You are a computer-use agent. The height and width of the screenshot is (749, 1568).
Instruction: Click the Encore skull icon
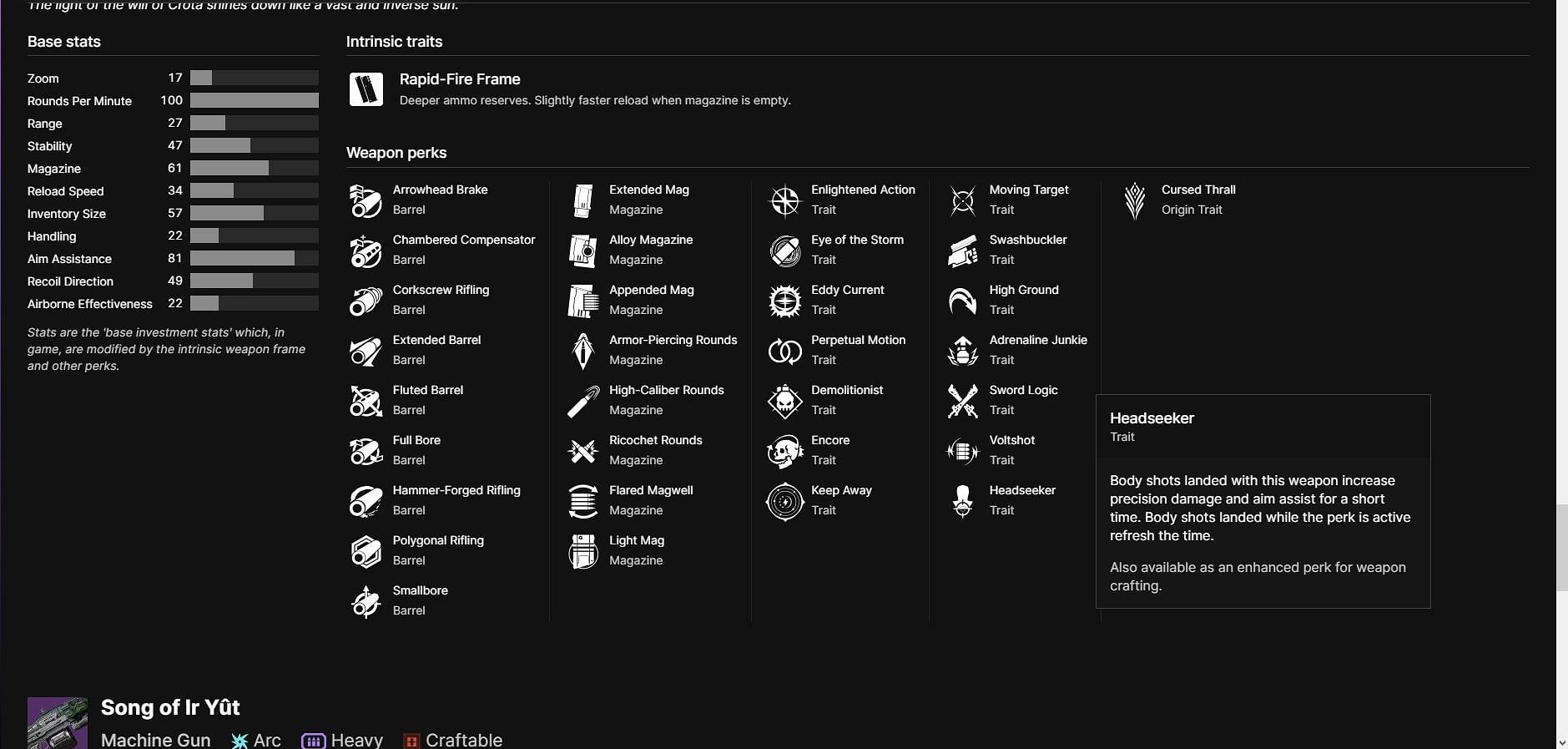pos(784,452)
